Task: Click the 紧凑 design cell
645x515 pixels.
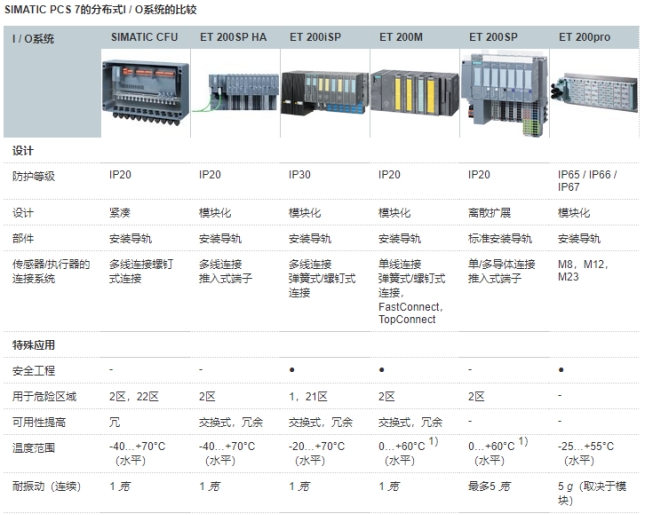Action: (120, 213)
